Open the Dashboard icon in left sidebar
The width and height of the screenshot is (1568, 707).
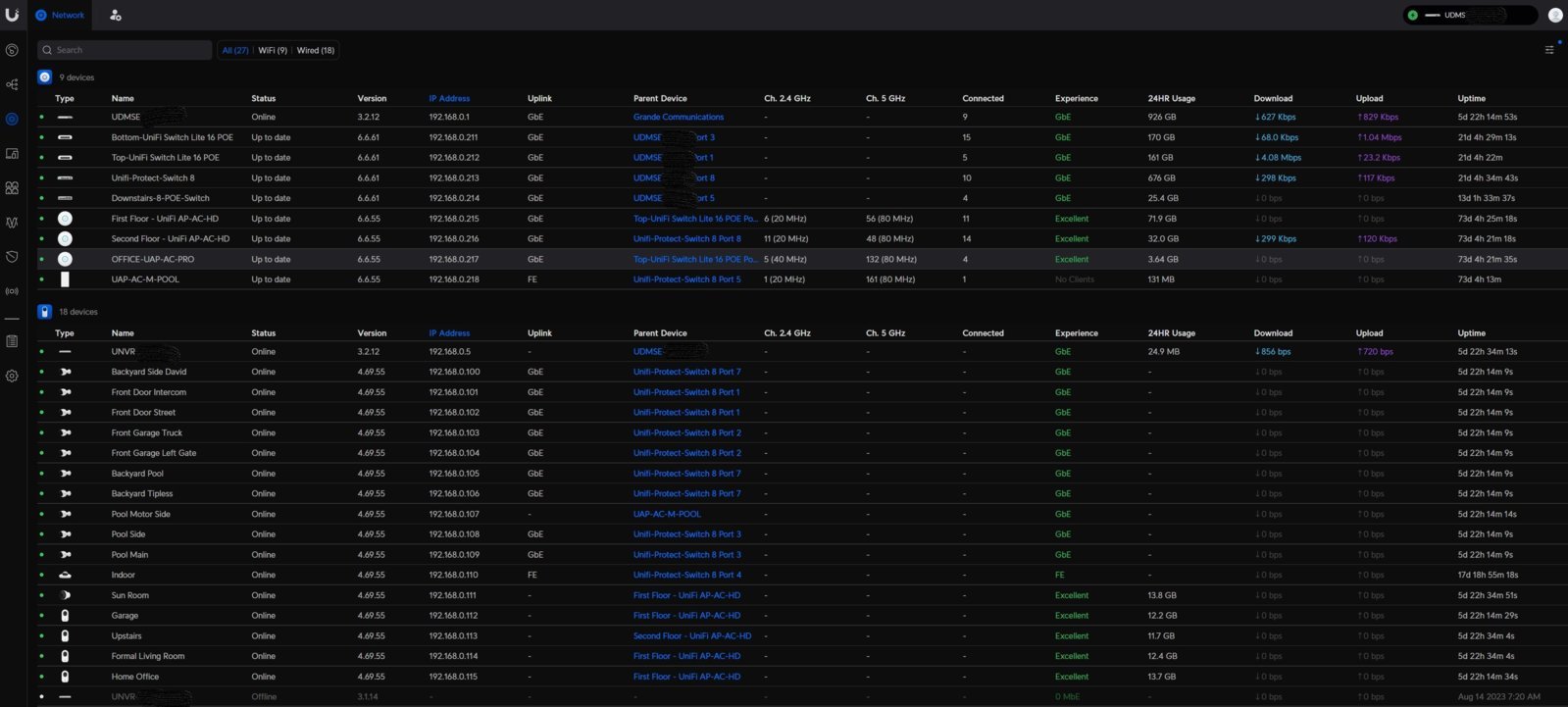tap(12, 50)
